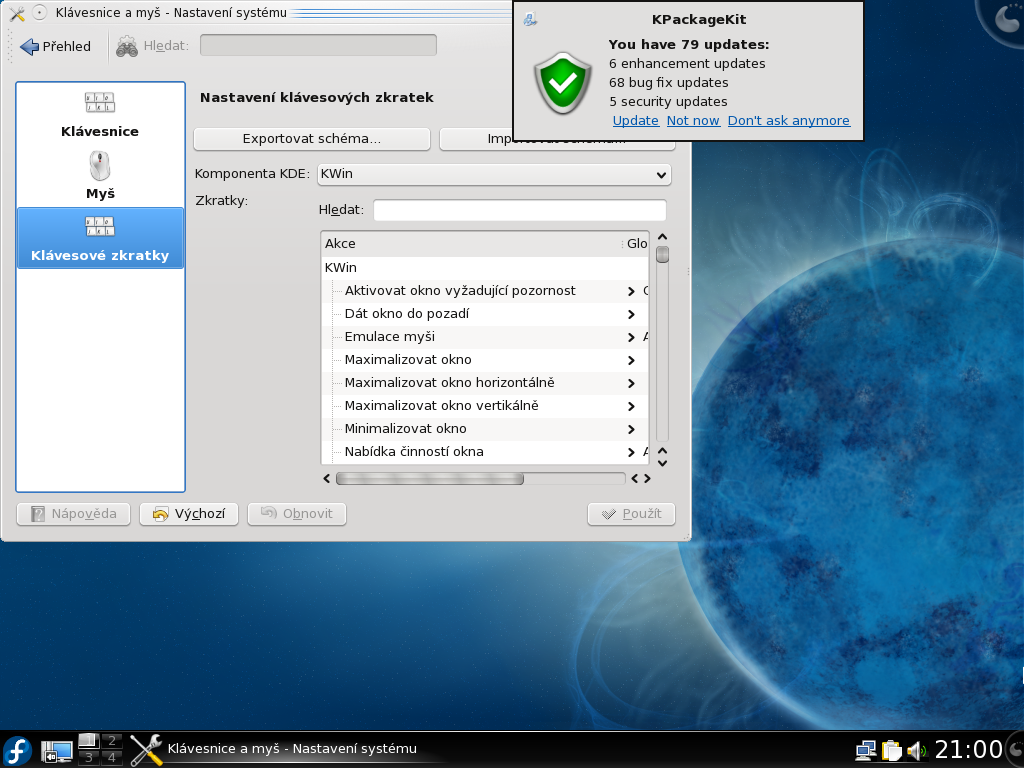1024x768 pixels.
Task: Select row Aktivovat okno vyžadující pozornost
Action: click(x=485, y=291)
